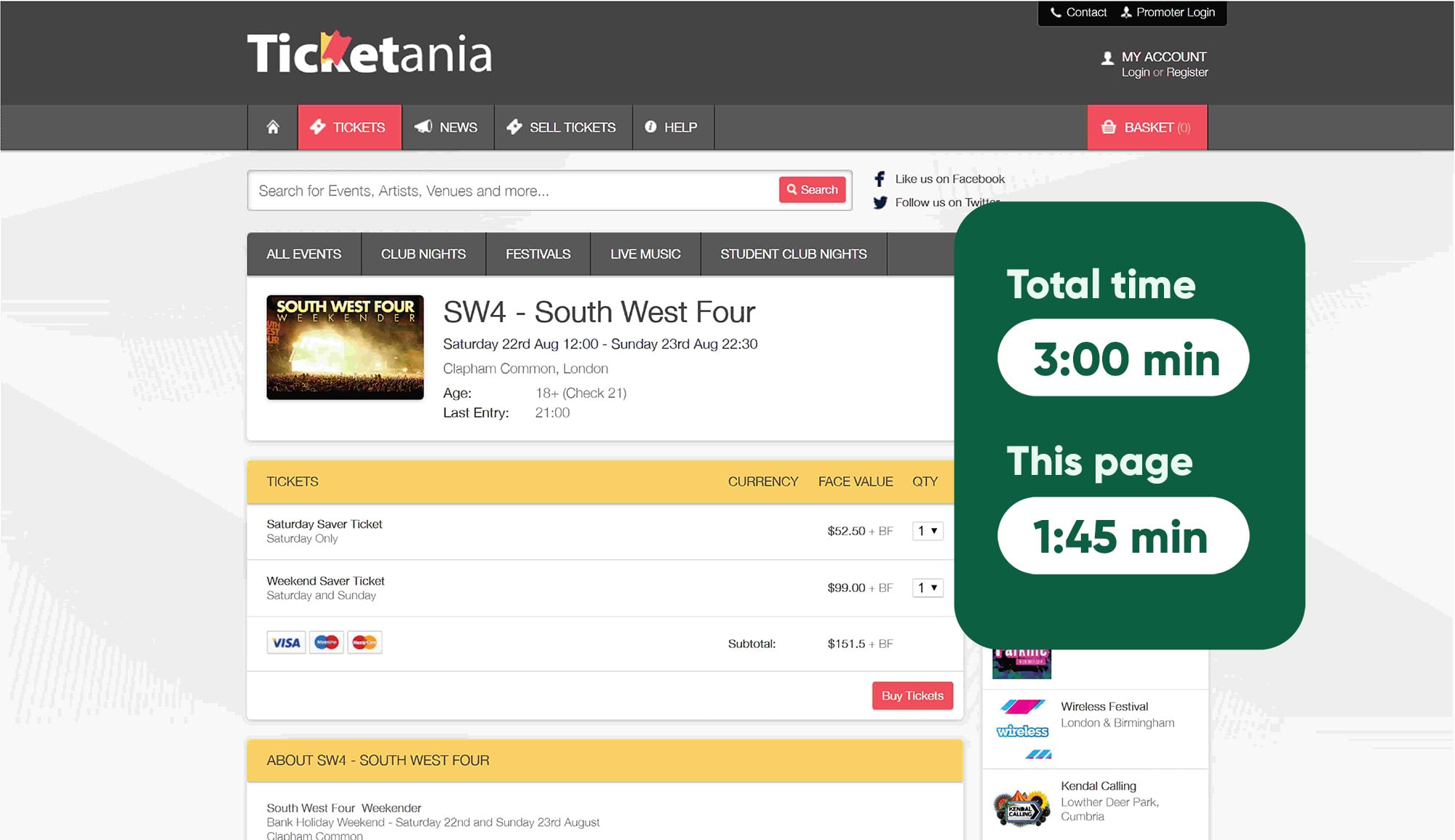Click the Wireless Festival logo
This screenshot has height=840, width=1455.
[x=1022, y=729]
